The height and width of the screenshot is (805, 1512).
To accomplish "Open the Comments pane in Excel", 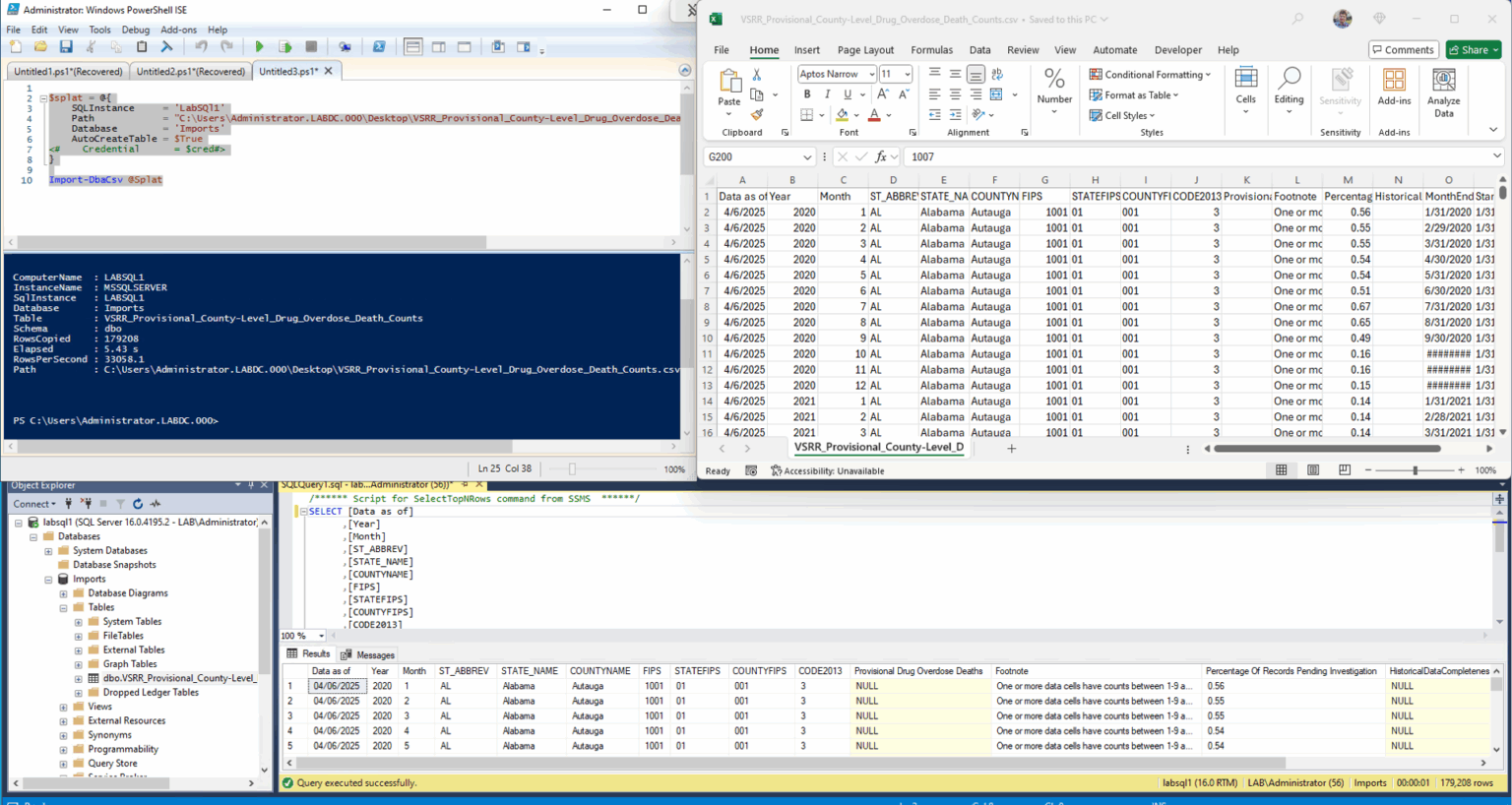I will (x=1403, y=49).
